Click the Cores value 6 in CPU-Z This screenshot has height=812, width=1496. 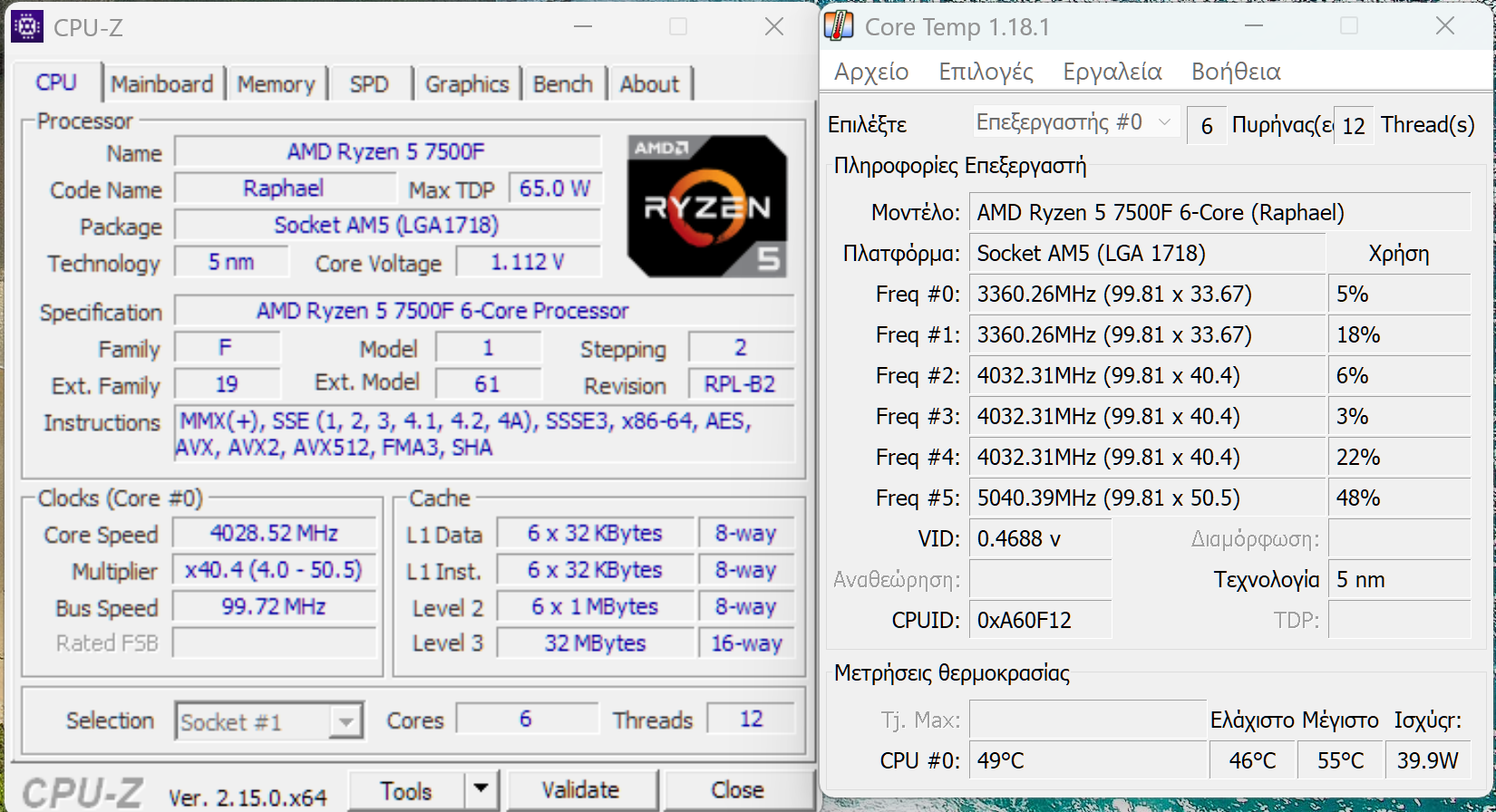[527, 720]
